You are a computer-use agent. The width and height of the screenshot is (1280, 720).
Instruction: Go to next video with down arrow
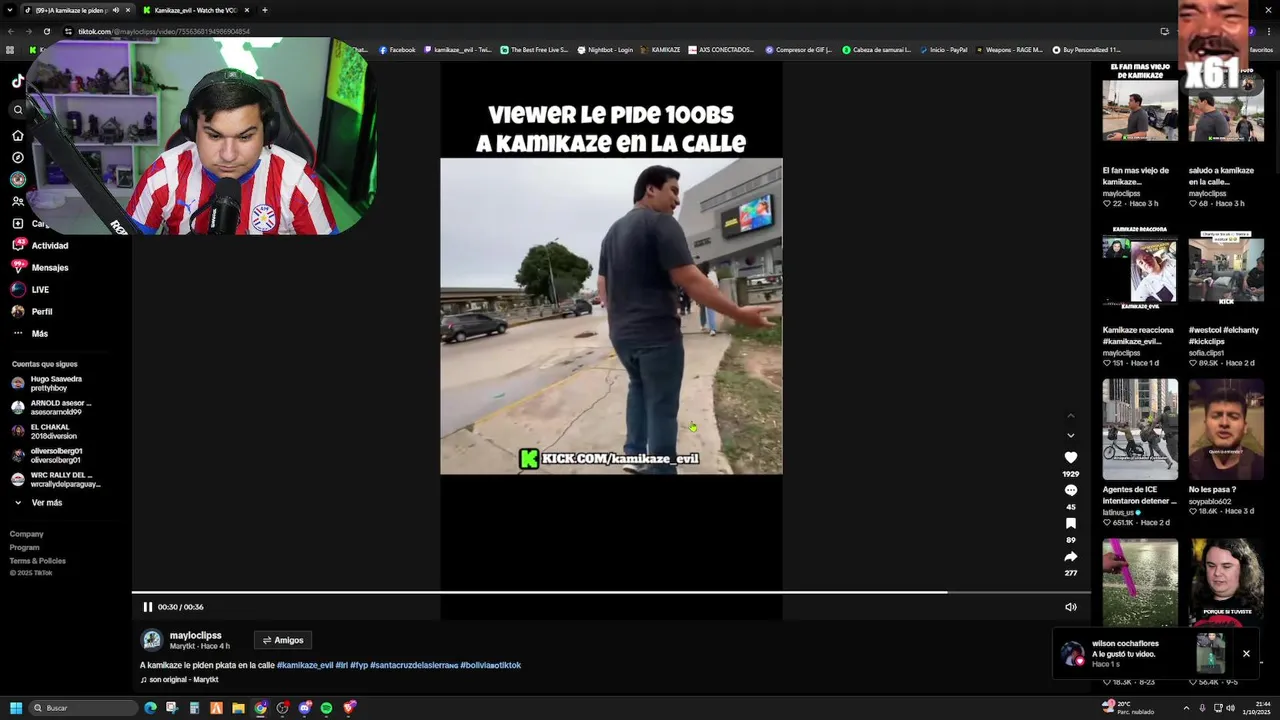pyautogui.click(x=1071, y=435)
